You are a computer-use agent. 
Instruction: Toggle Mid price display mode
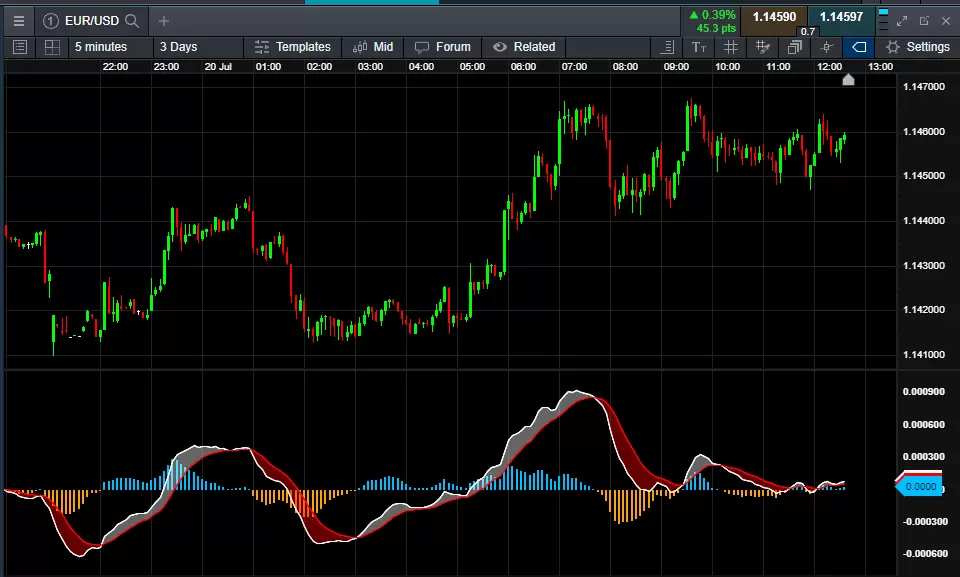point(372,46)
